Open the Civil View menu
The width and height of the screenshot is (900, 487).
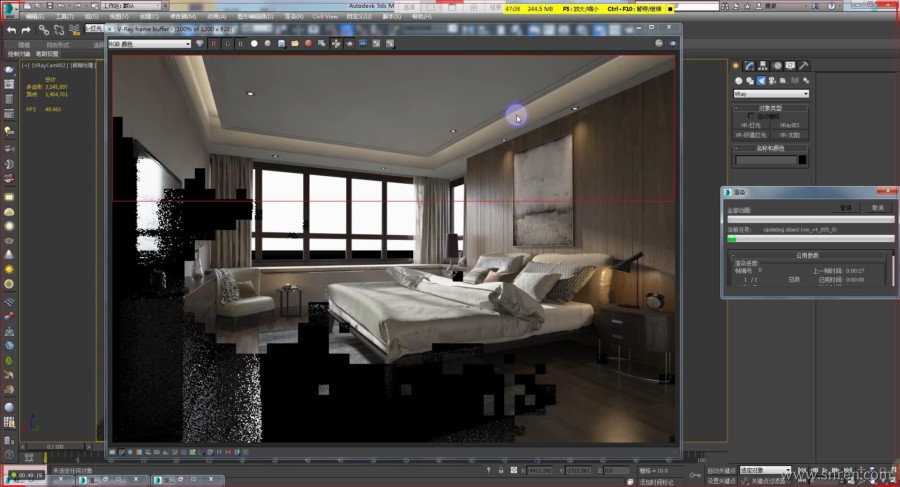tap(325, 17)
